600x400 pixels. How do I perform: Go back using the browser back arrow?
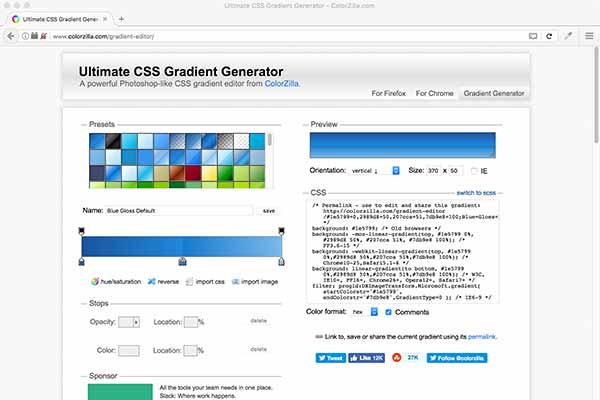11,36
